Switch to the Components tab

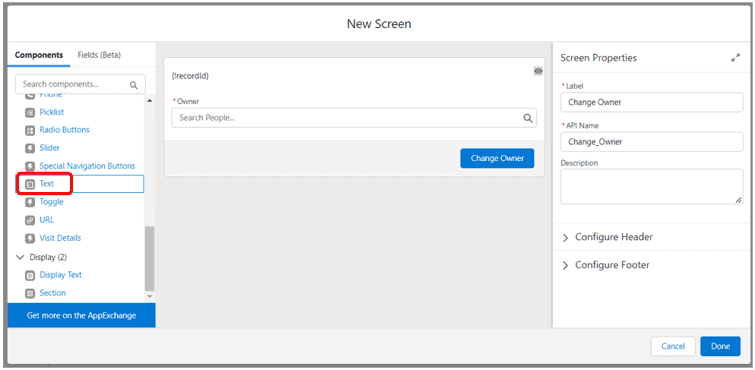[x=39, y=55]
